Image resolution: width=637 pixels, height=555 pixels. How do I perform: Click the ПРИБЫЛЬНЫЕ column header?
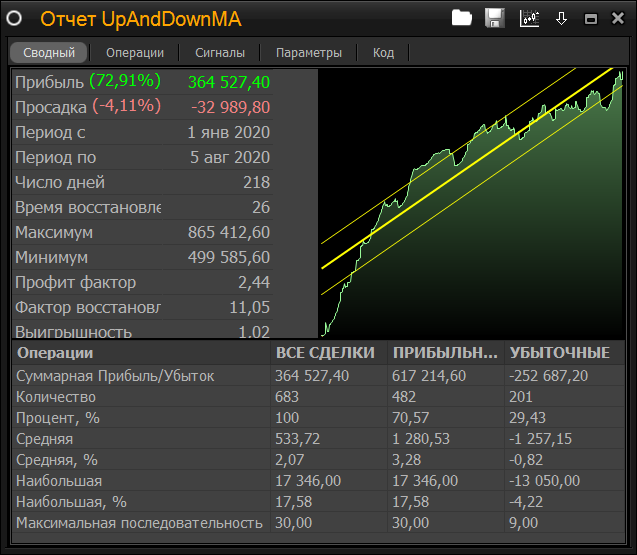point(445,353)
